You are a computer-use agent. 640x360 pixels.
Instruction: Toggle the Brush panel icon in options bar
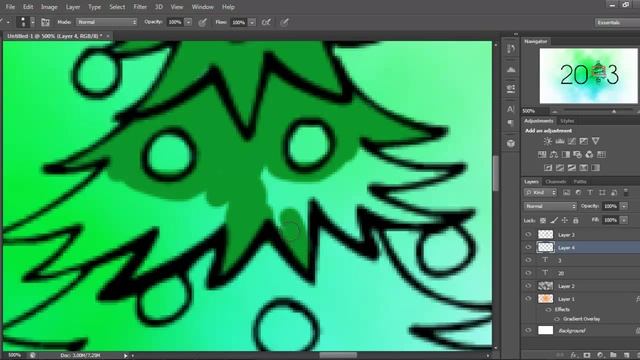pyautogui.click(x=45, y=22)
